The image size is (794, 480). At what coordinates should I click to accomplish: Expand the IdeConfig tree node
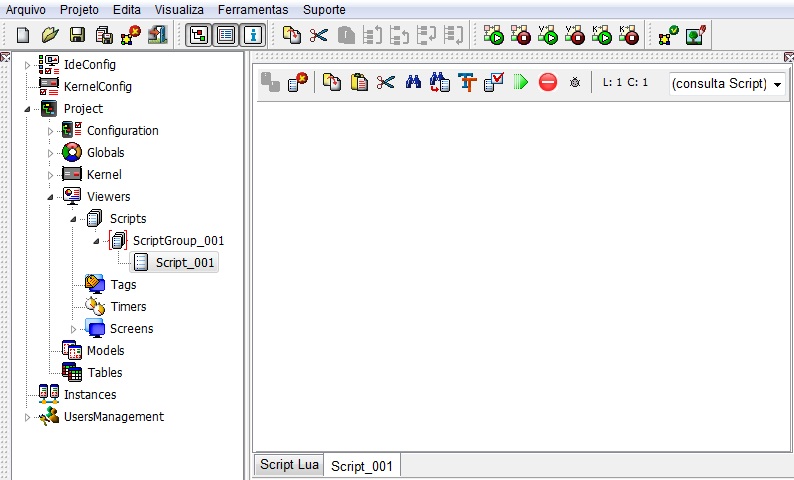tap(27, 65)
